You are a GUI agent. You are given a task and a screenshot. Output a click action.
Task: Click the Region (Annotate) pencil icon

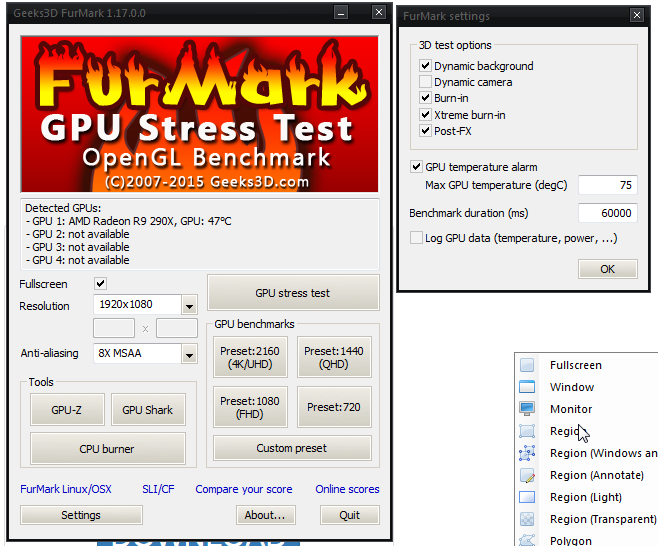[x=527, y=475]
